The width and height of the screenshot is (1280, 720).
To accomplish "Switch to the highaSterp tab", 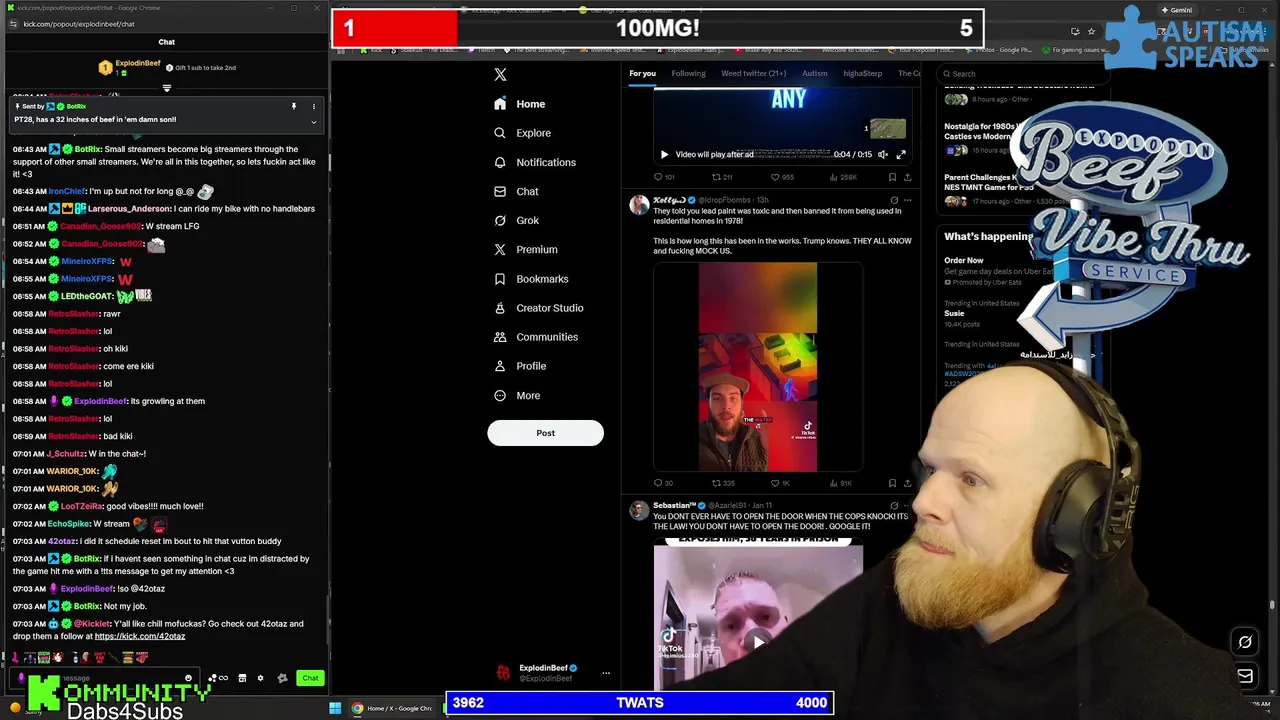I will [862, 73].
